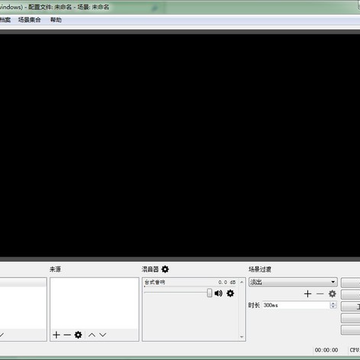Open the 台式音响 channel gear menu

click(230, 293)
